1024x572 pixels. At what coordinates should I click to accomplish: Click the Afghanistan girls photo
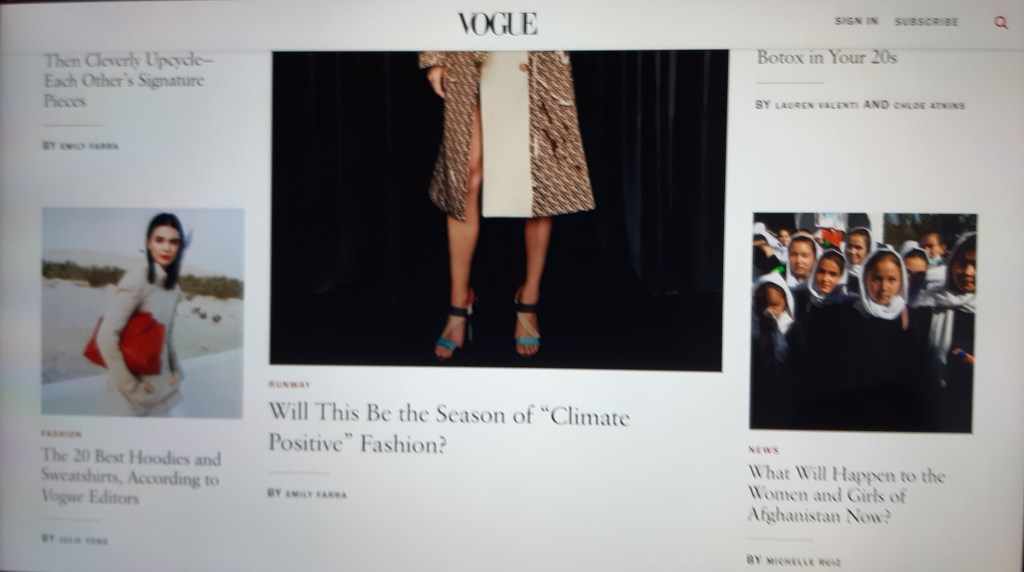point(863,322)
